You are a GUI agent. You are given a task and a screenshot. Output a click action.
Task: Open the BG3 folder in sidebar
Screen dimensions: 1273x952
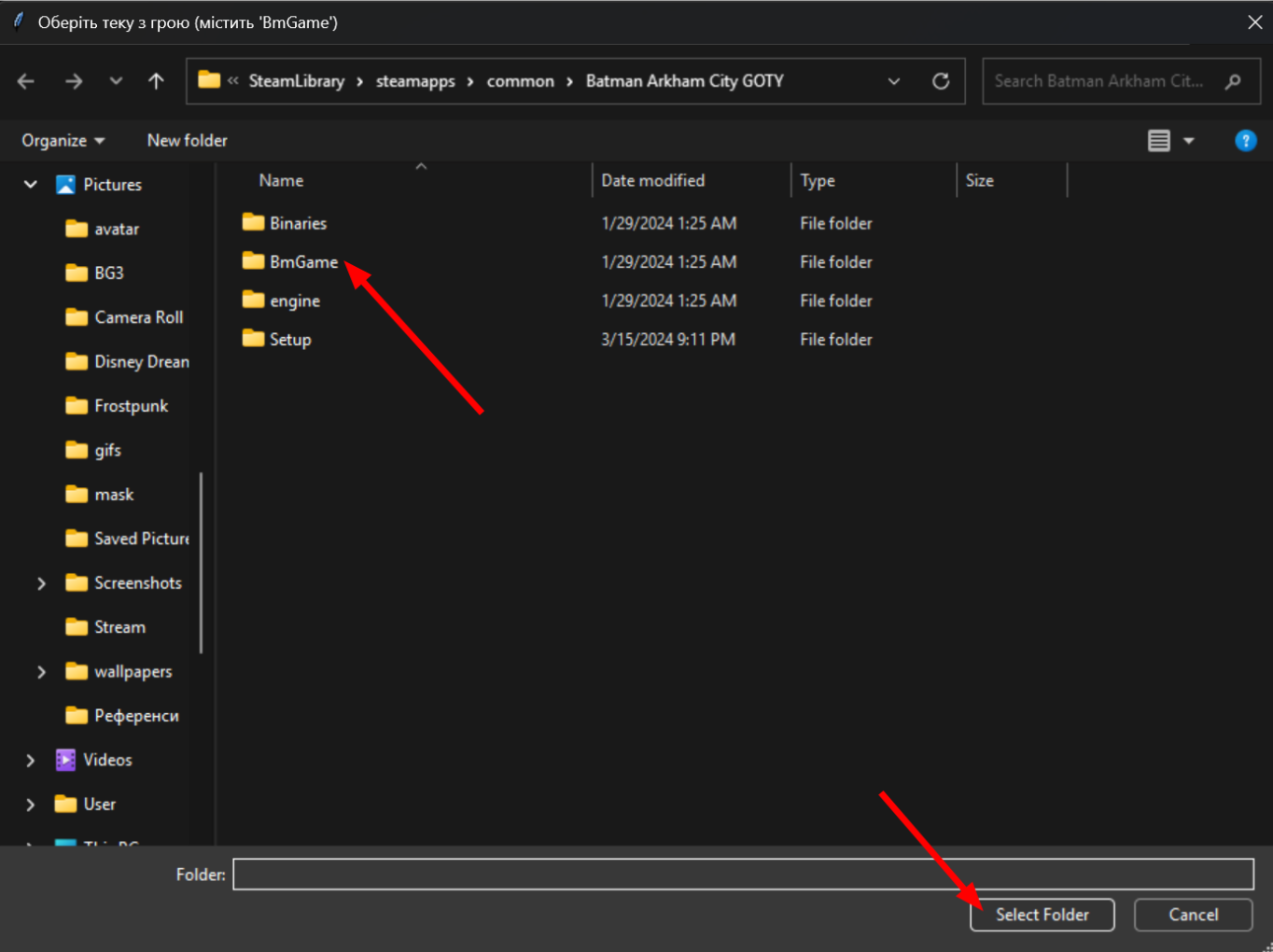pos(109,273)
